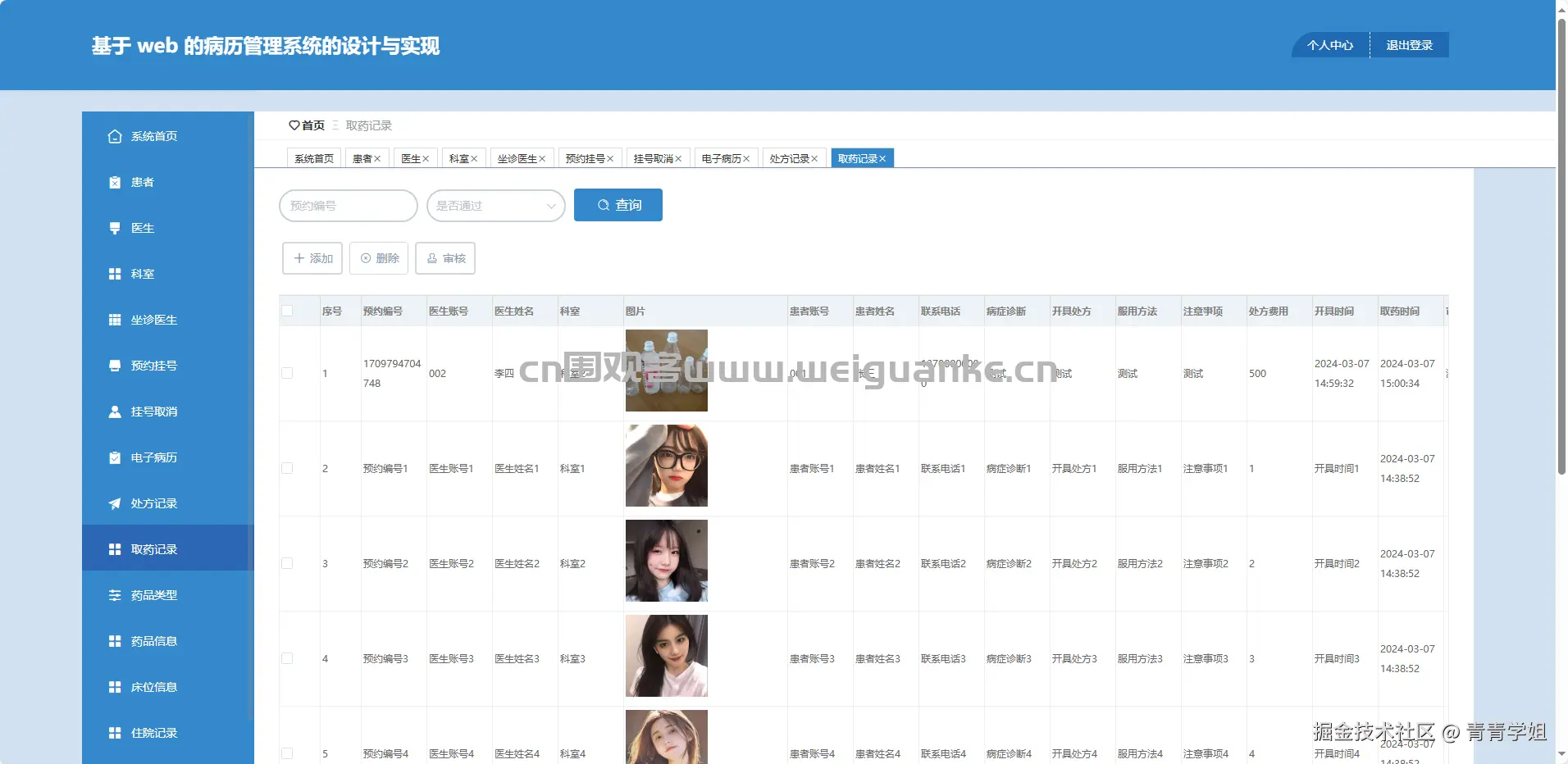Screen dimensions: 1568x764
Task: Close the 医生 tab with its X
Action: pyautogui.click(x=426, y=159)
